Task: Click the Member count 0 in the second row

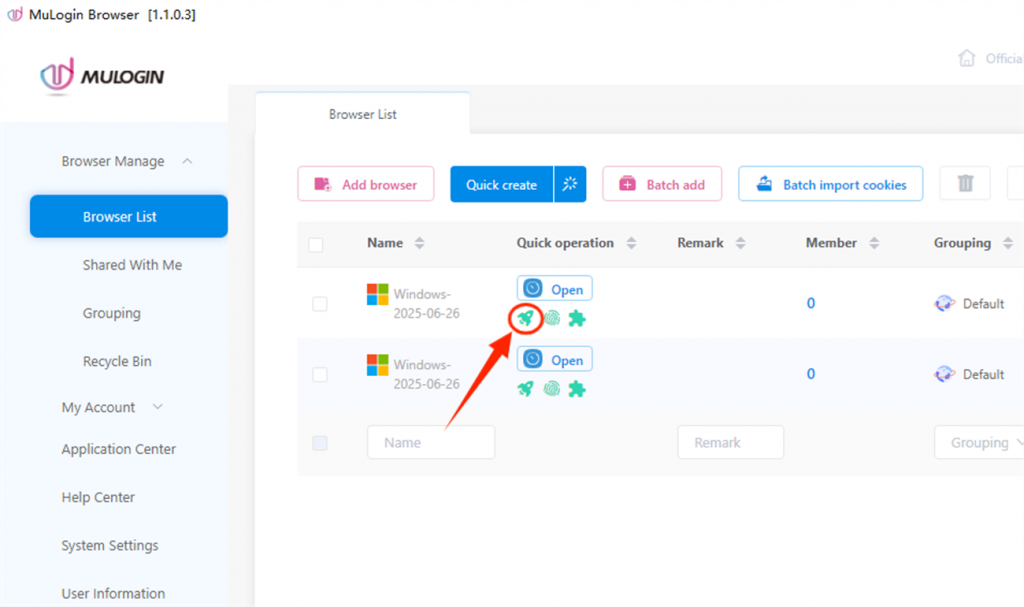Action: tap(810, 374)
